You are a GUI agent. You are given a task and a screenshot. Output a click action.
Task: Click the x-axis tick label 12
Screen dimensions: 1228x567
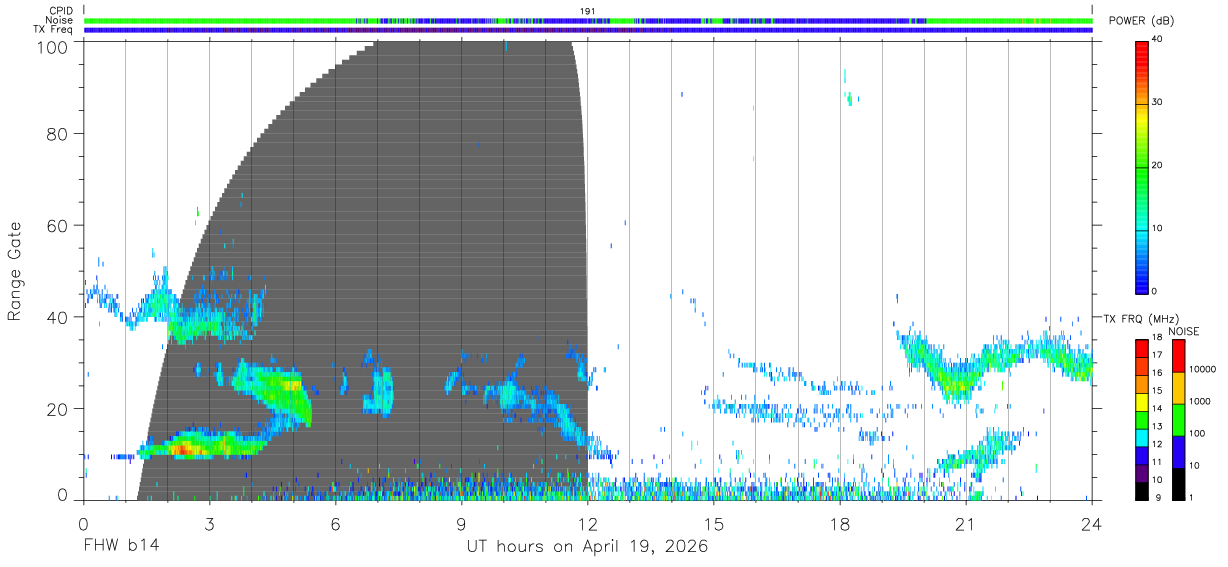pos(588,523)
